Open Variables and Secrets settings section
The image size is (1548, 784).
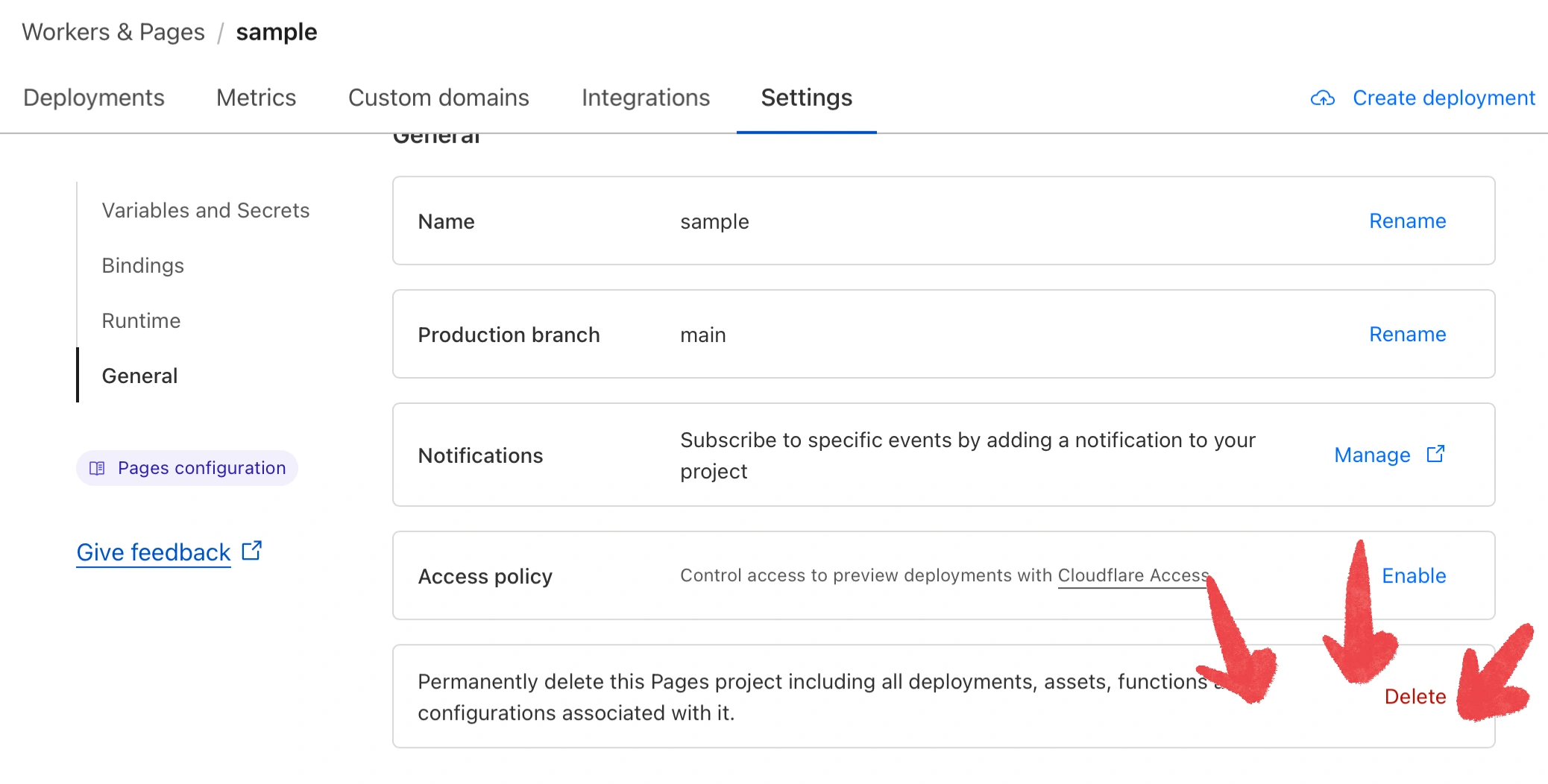[x=205, y=210]
